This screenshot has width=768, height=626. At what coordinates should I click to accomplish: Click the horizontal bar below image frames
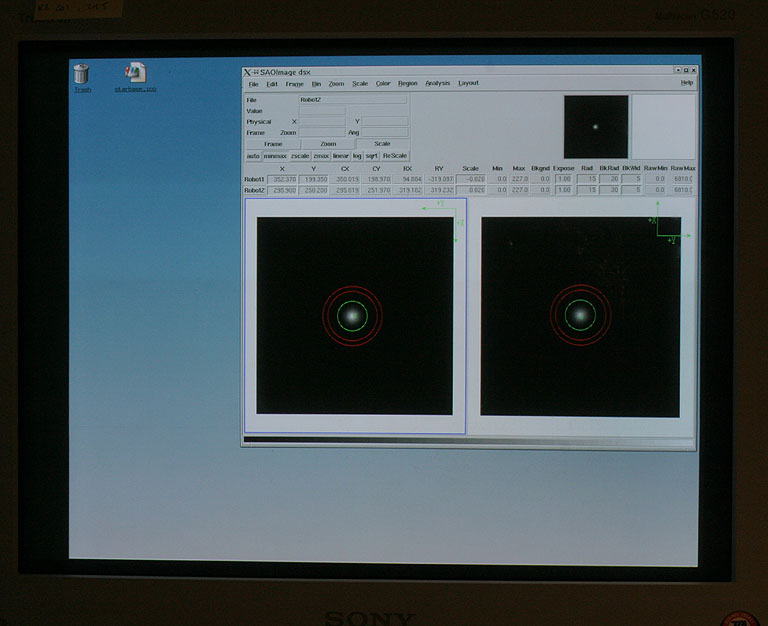[x=468, y=440]
